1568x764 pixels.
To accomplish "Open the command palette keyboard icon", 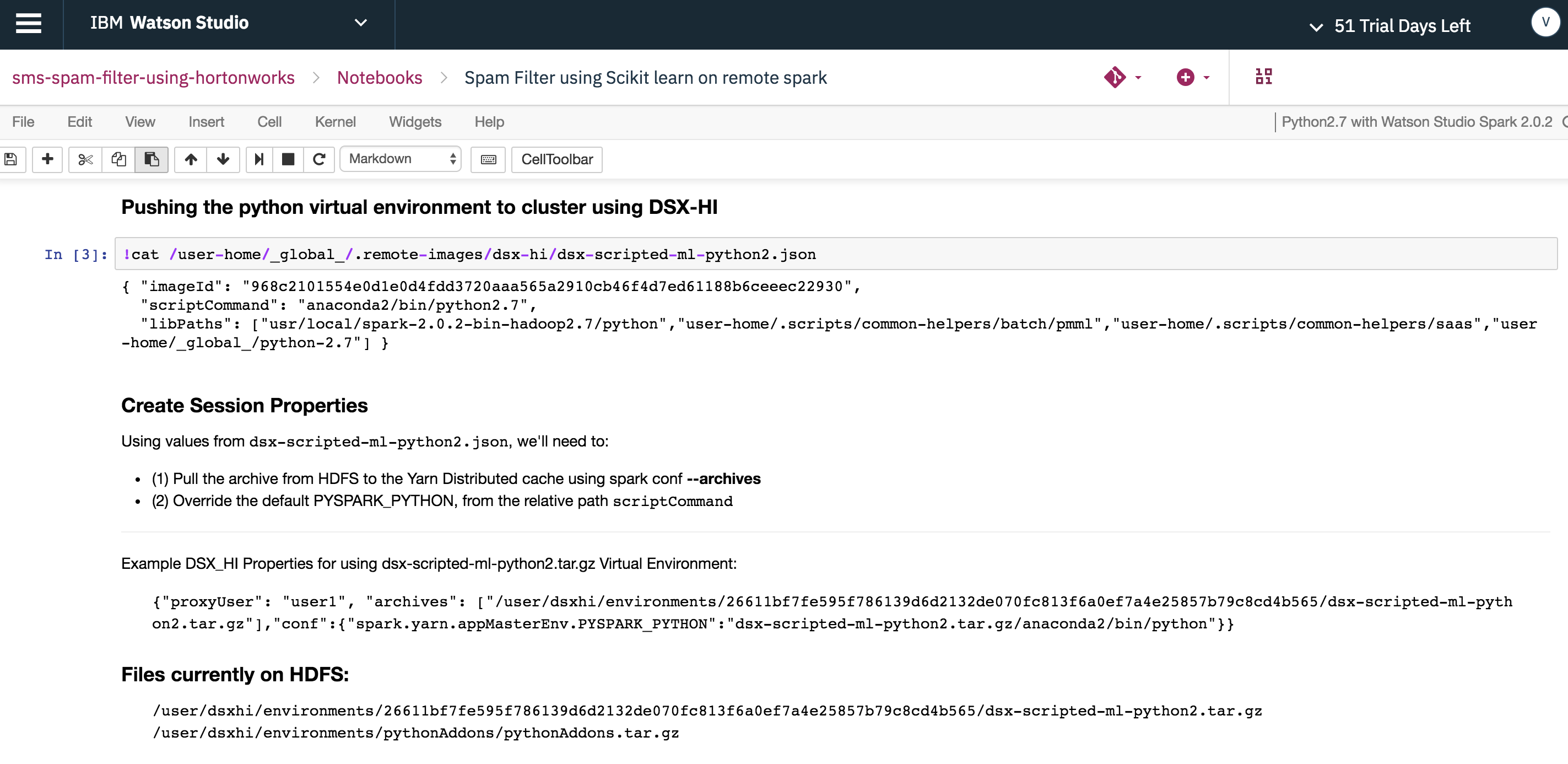I will (x=488, y=159).
